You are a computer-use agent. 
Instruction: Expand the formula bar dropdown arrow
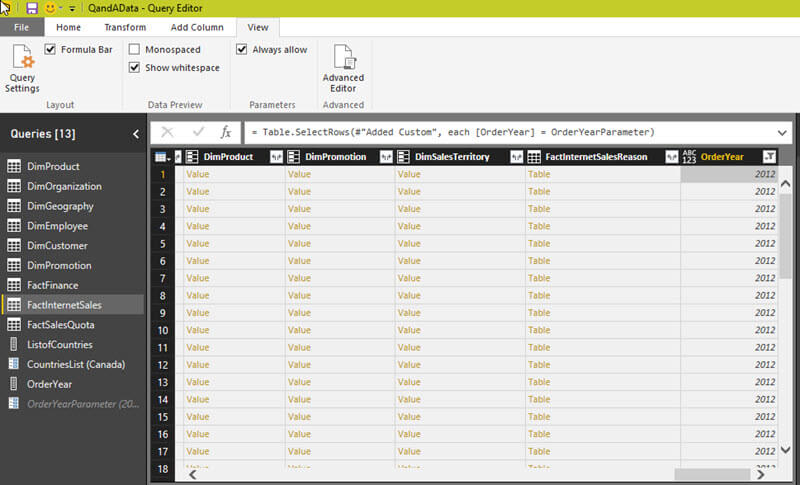782,133
